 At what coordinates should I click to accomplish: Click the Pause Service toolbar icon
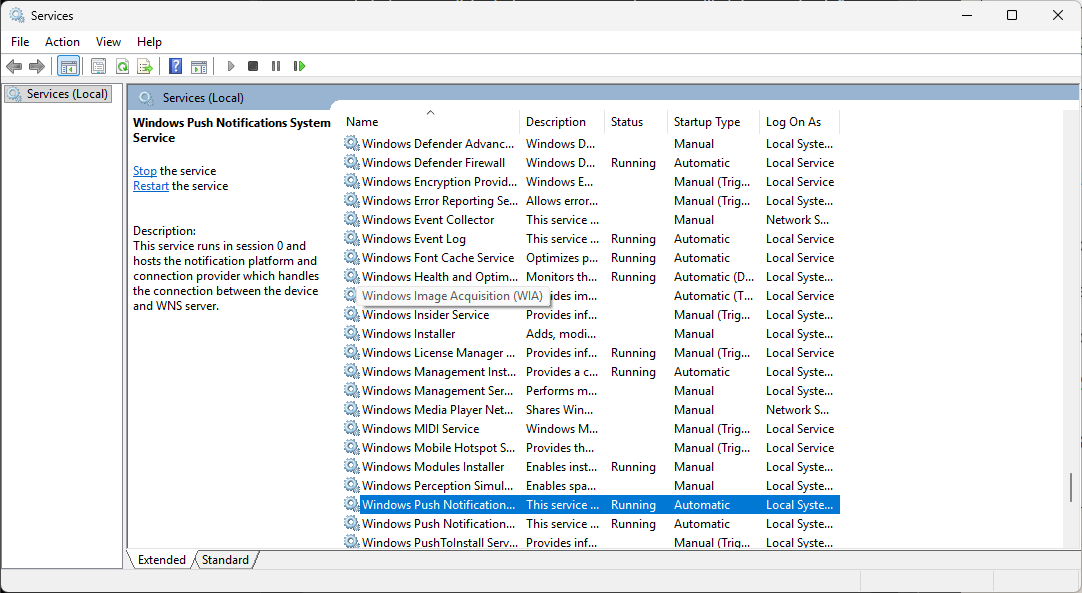[276, 66]
